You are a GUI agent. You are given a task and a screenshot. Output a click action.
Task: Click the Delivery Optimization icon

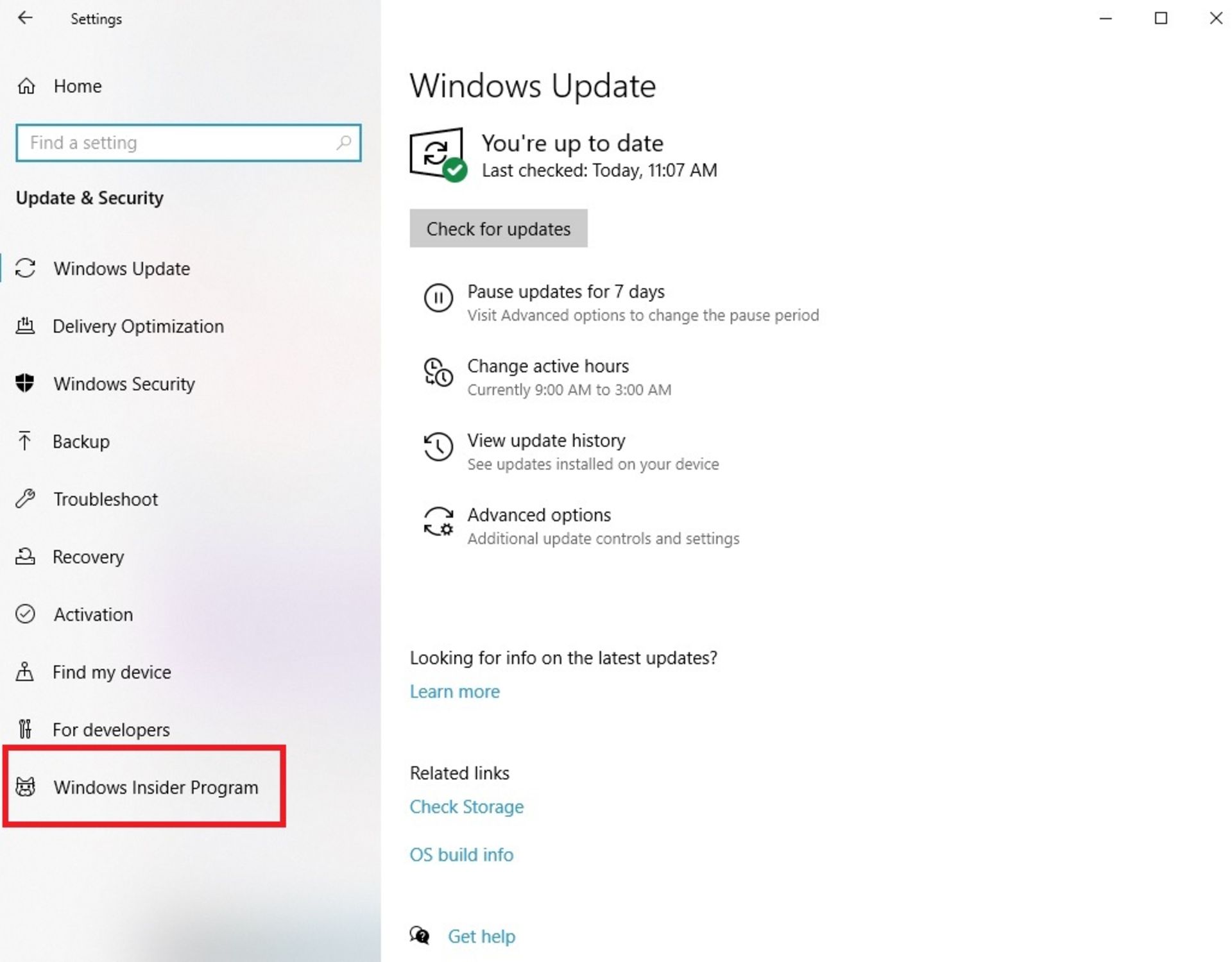27,325
